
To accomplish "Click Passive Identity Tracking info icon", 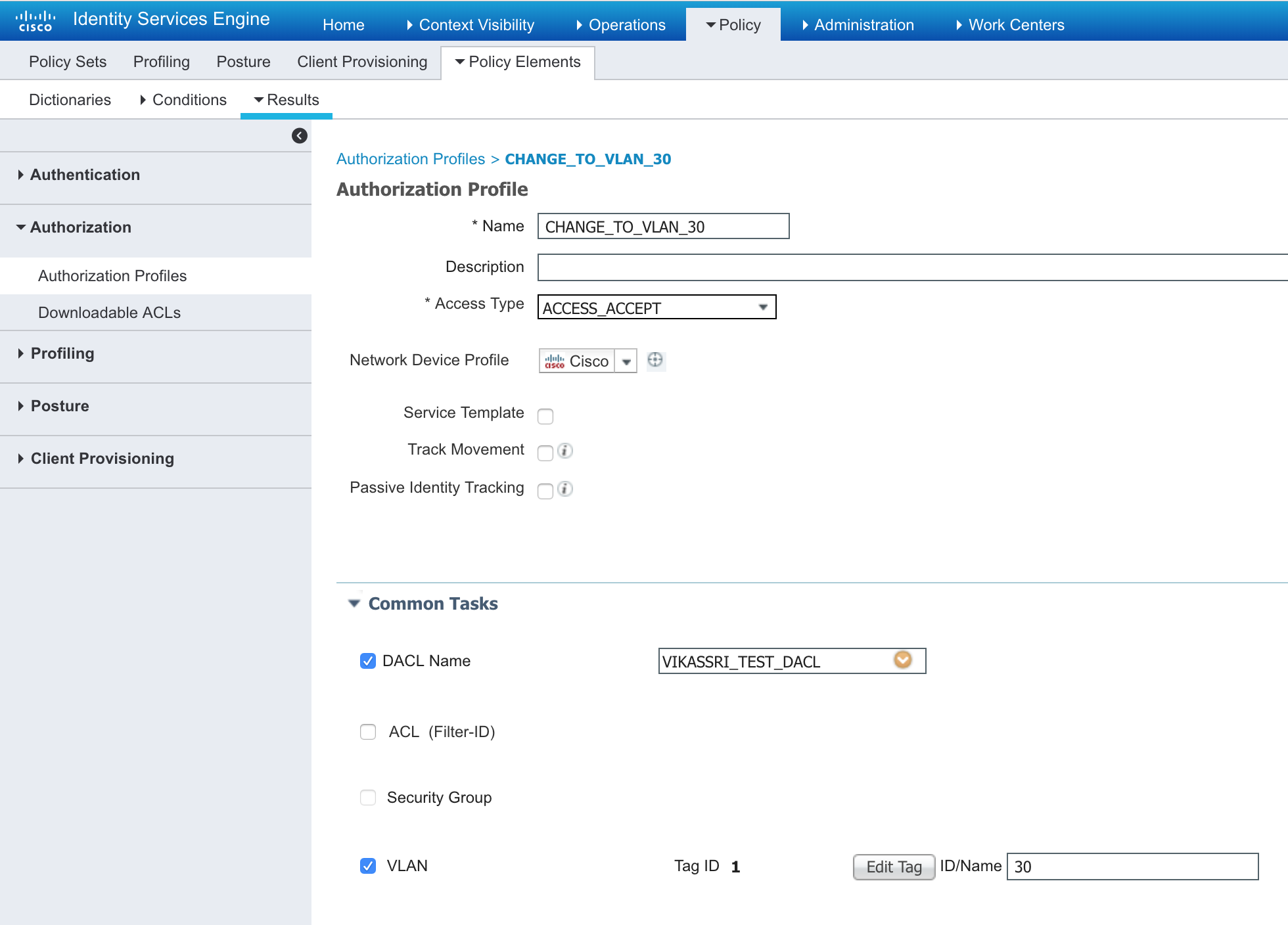I will tap(565, 489).
